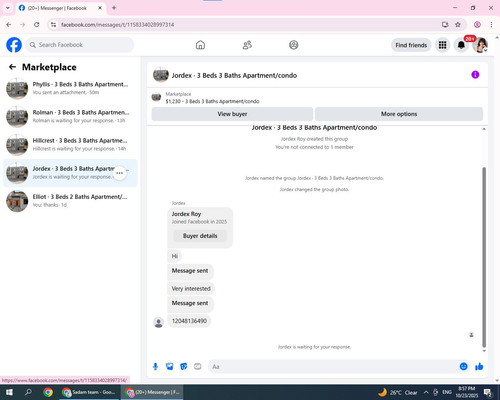The image size is (500, 400).
Task: Attach a file with the photo icon
Action: (x=170, y=367)
